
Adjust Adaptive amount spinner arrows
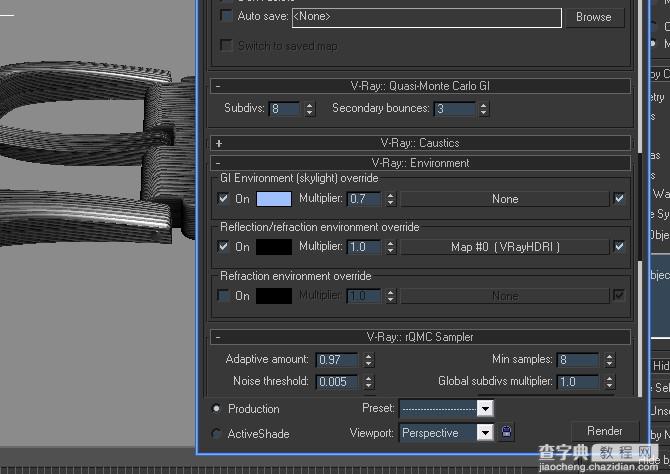(369, 360)
